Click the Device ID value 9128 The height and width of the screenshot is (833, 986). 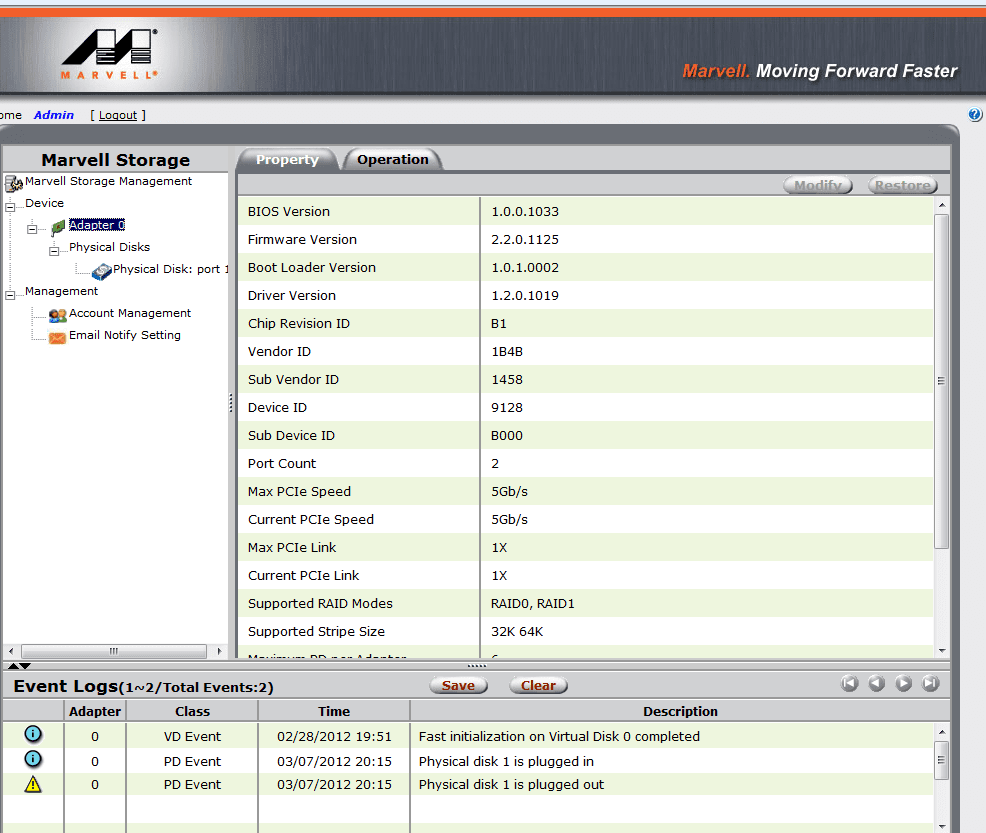click(507, 407)
